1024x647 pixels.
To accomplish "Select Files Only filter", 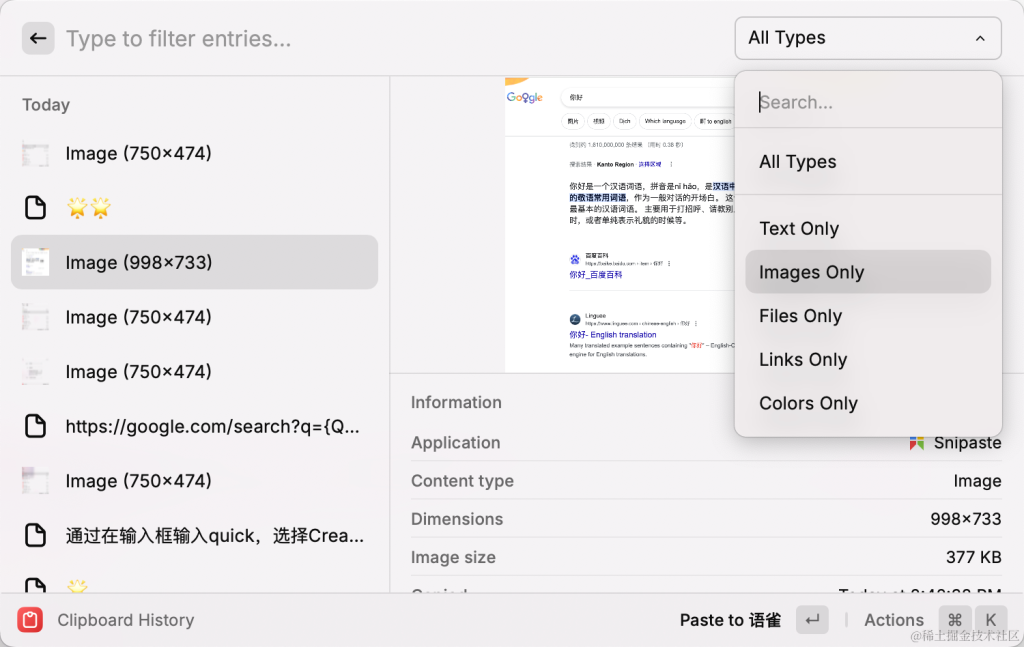I will tap(868, 315).
